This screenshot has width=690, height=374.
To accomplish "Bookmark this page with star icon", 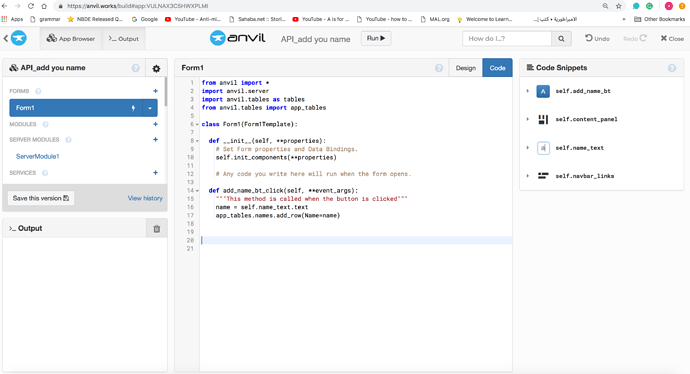I will 619,6.
